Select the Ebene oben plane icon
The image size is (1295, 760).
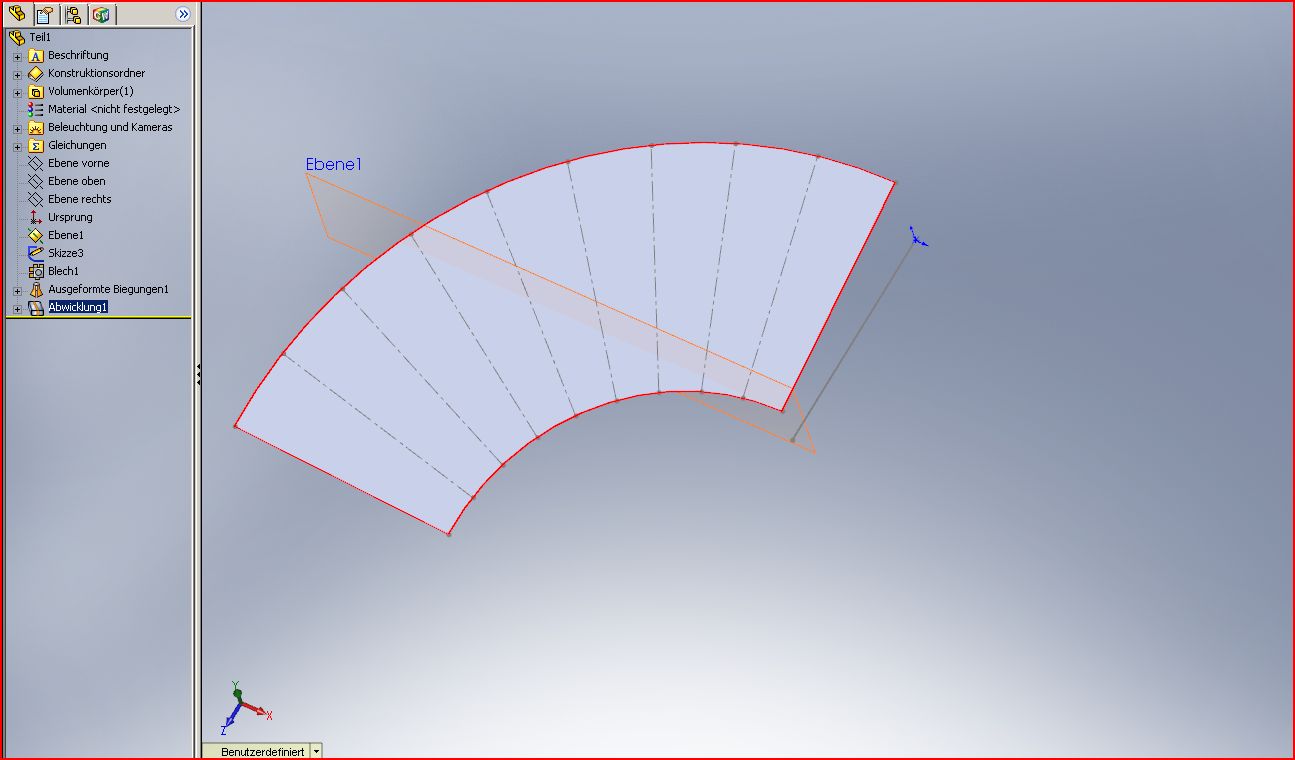[x=36, y=182]
